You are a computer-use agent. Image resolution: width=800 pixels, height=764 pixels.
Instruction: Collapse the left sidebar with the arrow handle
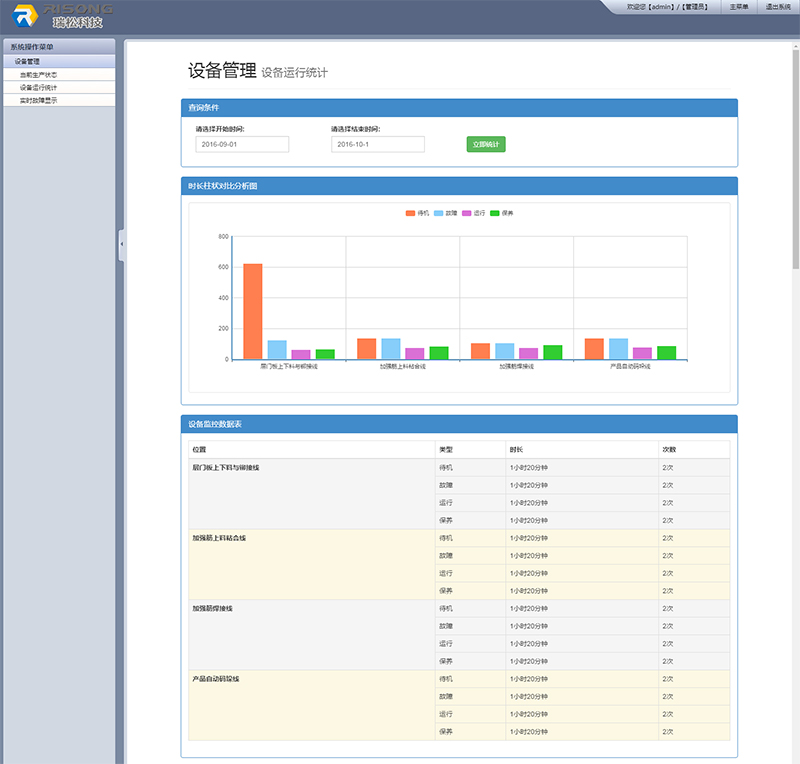click(x=121, y=244)
